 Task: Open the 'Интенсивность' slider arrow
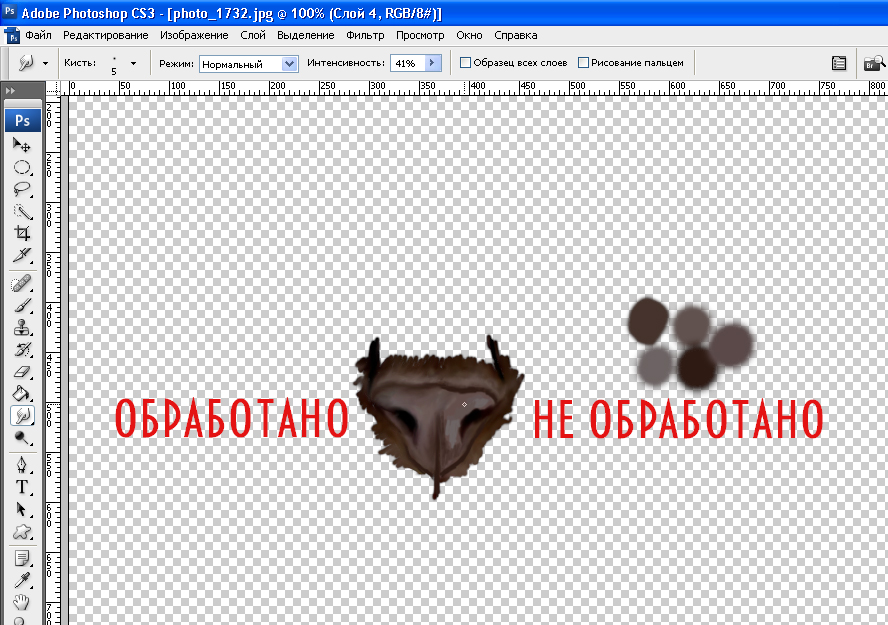(x=432, y=63)
